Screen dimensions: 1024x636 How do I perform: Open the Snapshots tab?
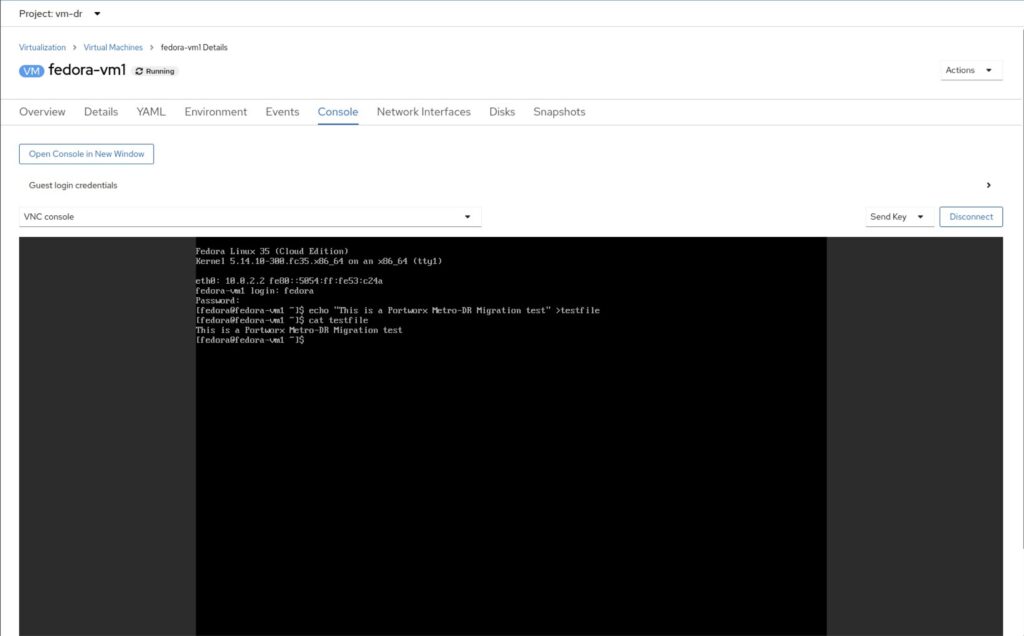point(559,112)
